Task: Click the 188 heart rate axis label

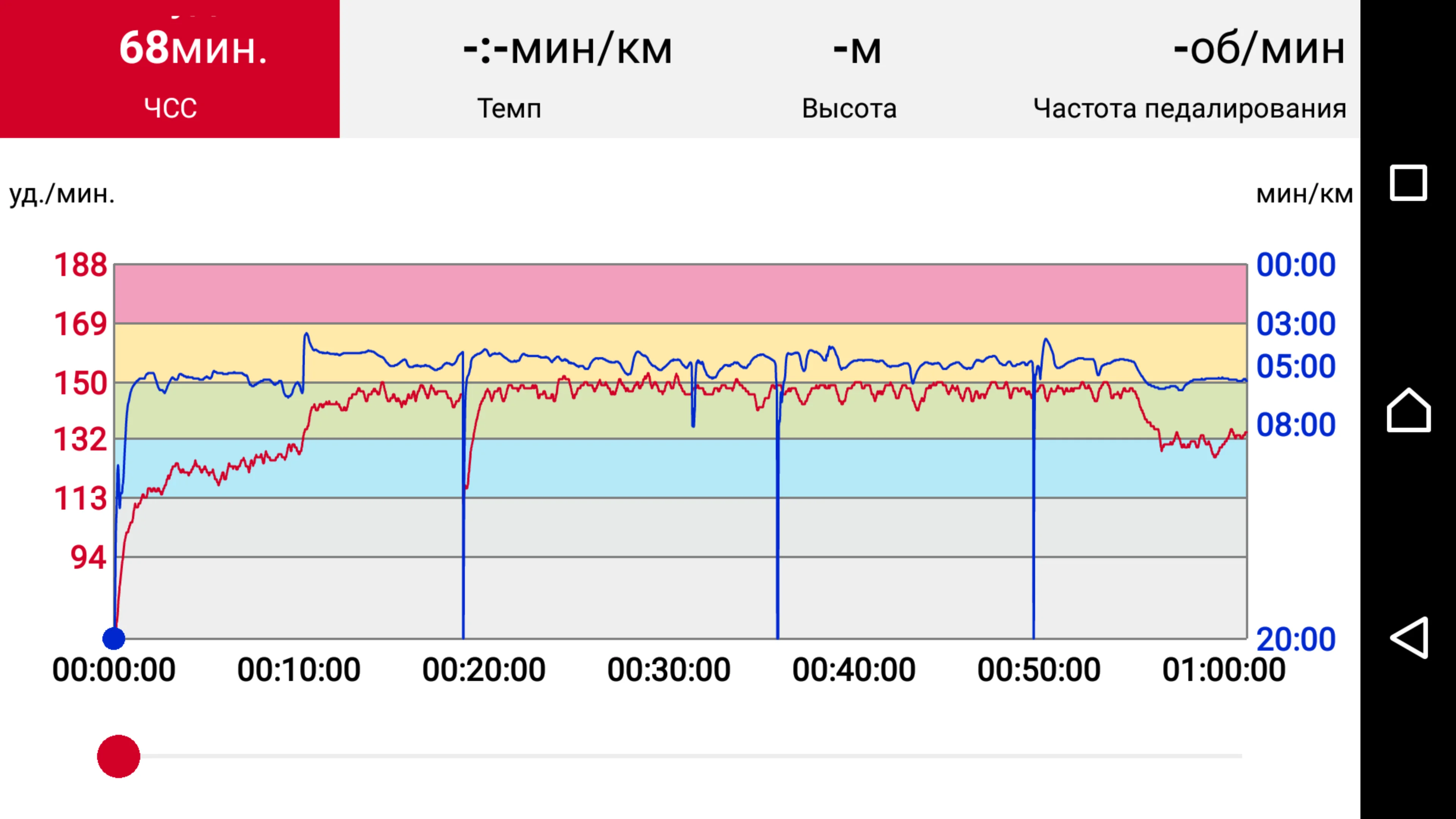Action: coord(80,265)
